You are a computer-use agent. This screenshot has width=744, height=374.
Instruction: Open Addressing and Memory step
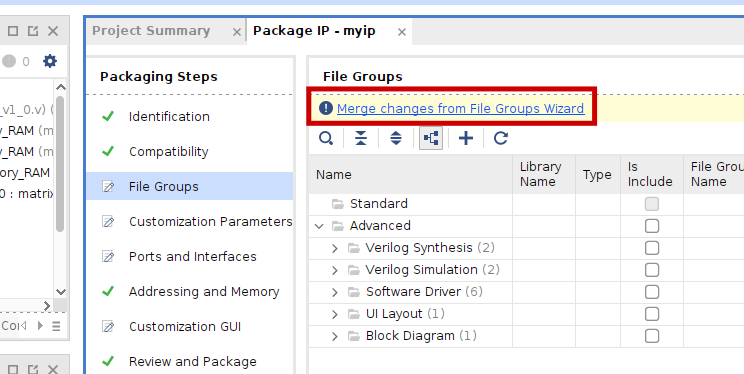(204, 291)
